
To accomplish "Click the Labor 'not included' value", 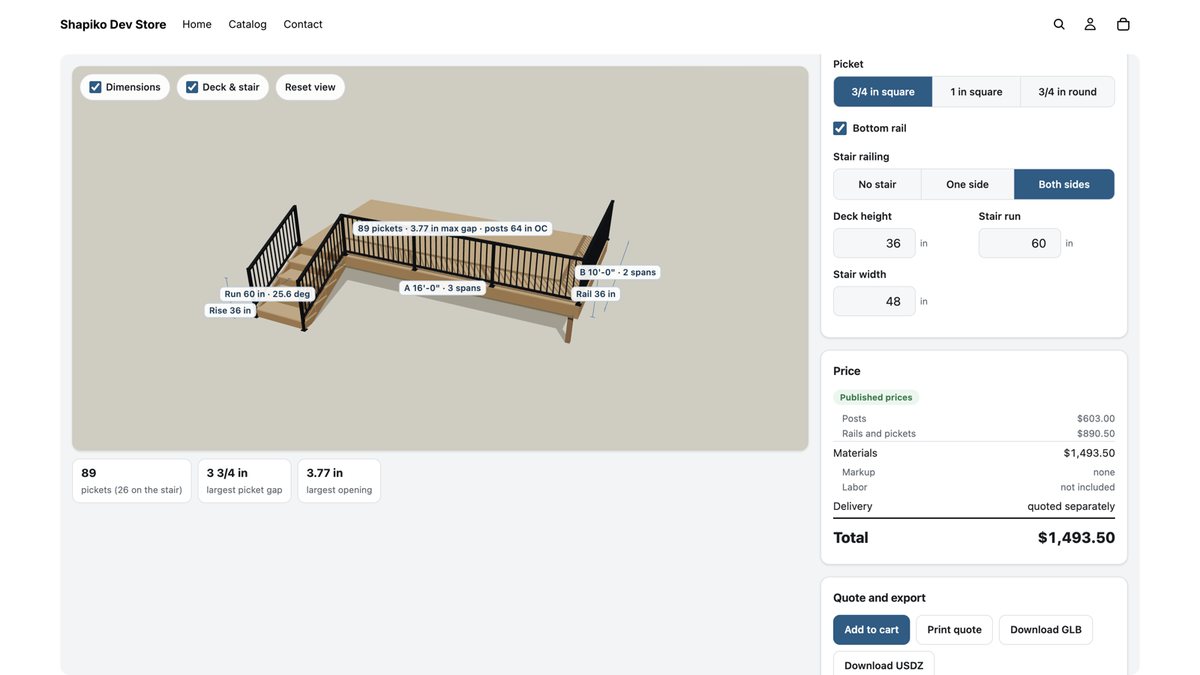I will (1088, 487).
